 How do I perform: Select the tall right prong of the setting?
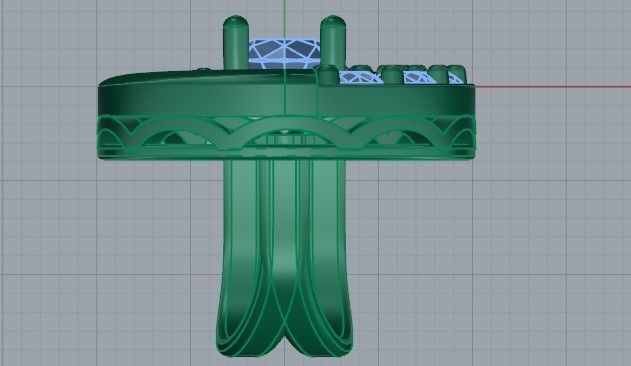click(x=333, y=41)
